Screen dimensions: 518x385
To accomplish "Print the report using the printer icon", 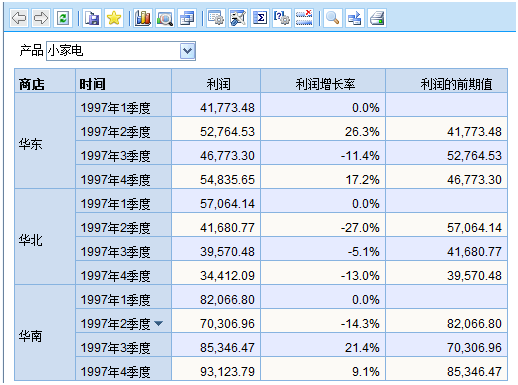I will pos(377,18).
